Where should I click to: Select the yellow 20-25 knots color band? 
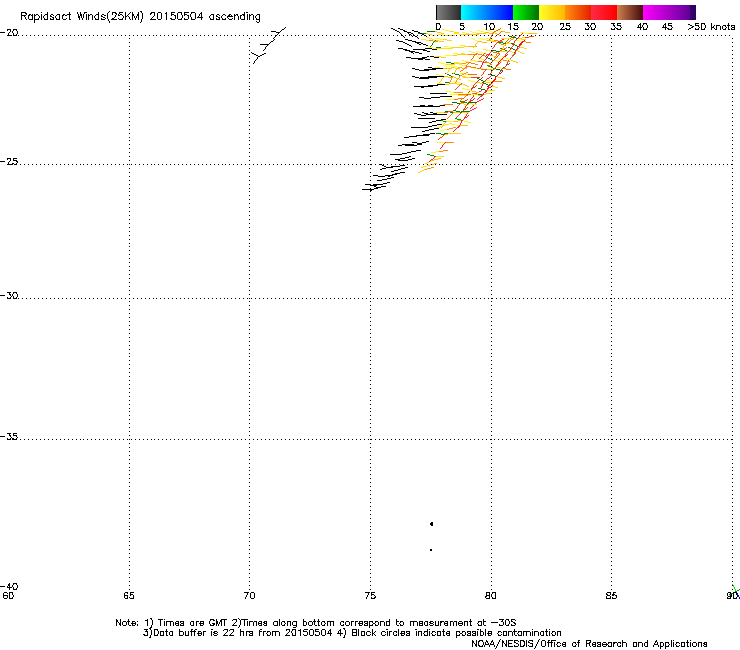point(552,12)
